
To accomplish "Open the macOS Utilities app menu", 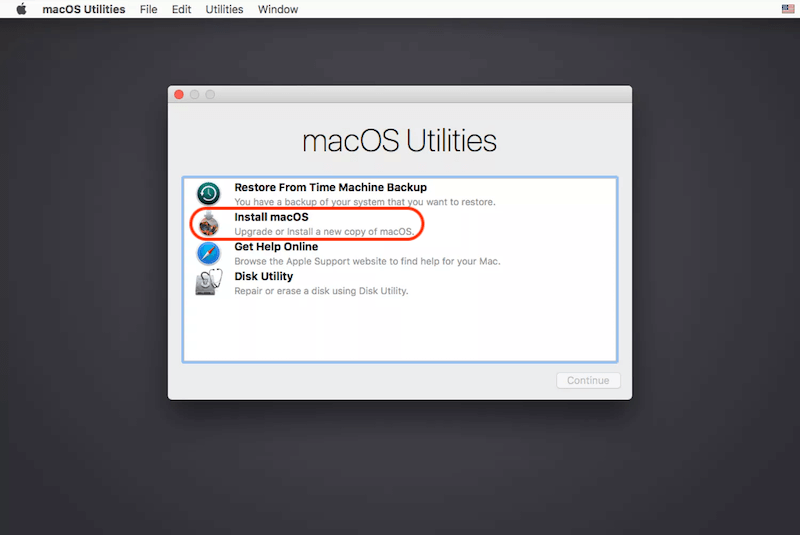I will pos(84,9).
